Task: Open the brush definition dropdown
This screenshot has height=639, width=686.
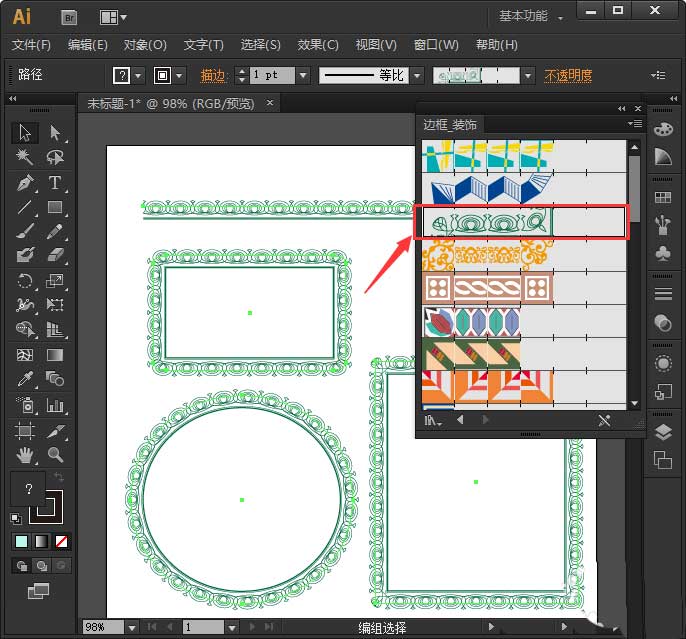Action: point(528,76)
